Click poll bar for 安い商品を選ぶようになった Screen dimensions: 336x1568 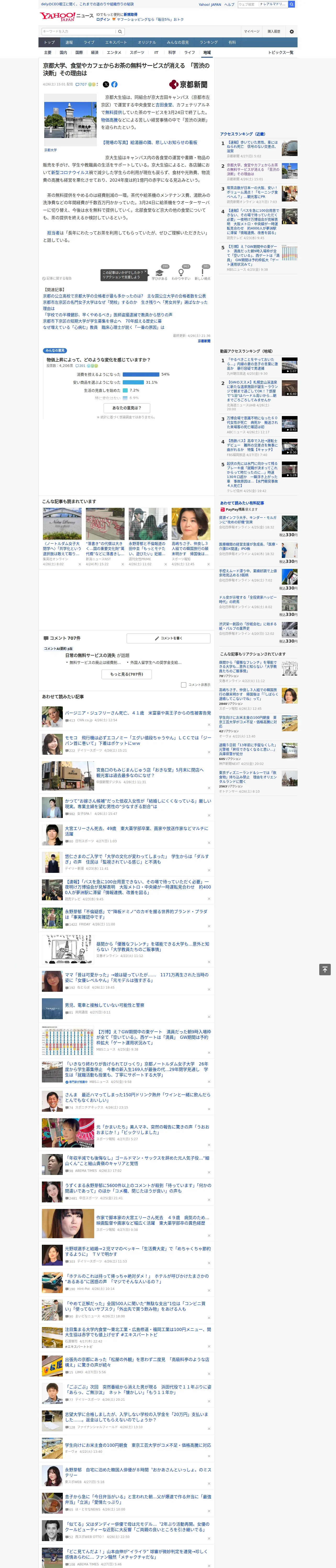pyautogui.click(x=133, y=382)
